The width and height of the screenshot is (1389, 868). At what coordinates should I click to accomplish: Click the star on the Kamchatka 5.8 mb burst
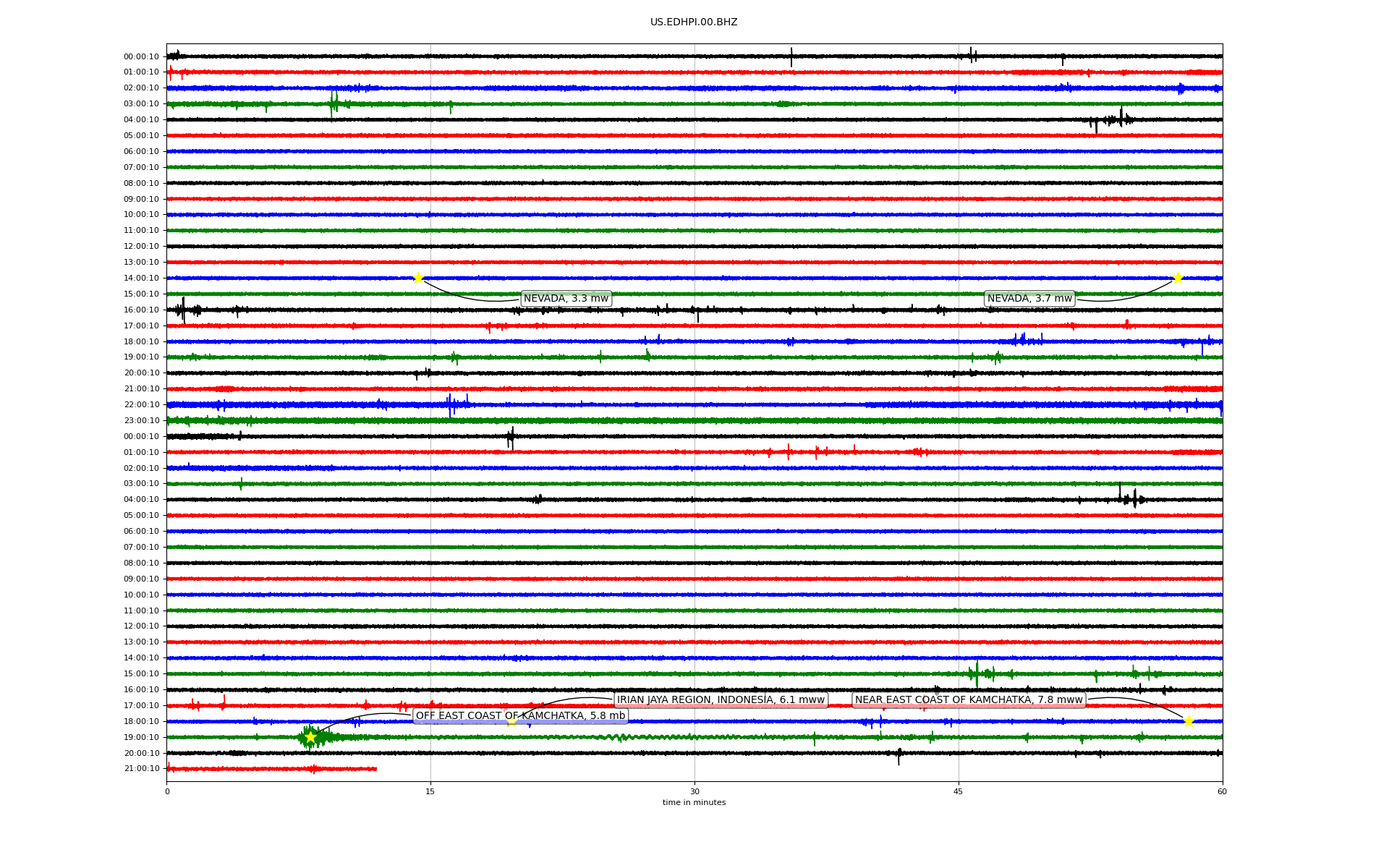click(x=311, y=737)
